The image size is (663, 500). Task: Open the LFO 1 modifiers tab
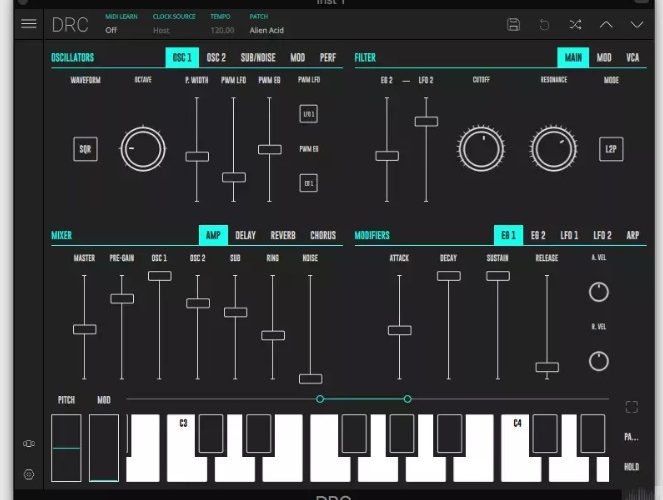pos(569,235)
